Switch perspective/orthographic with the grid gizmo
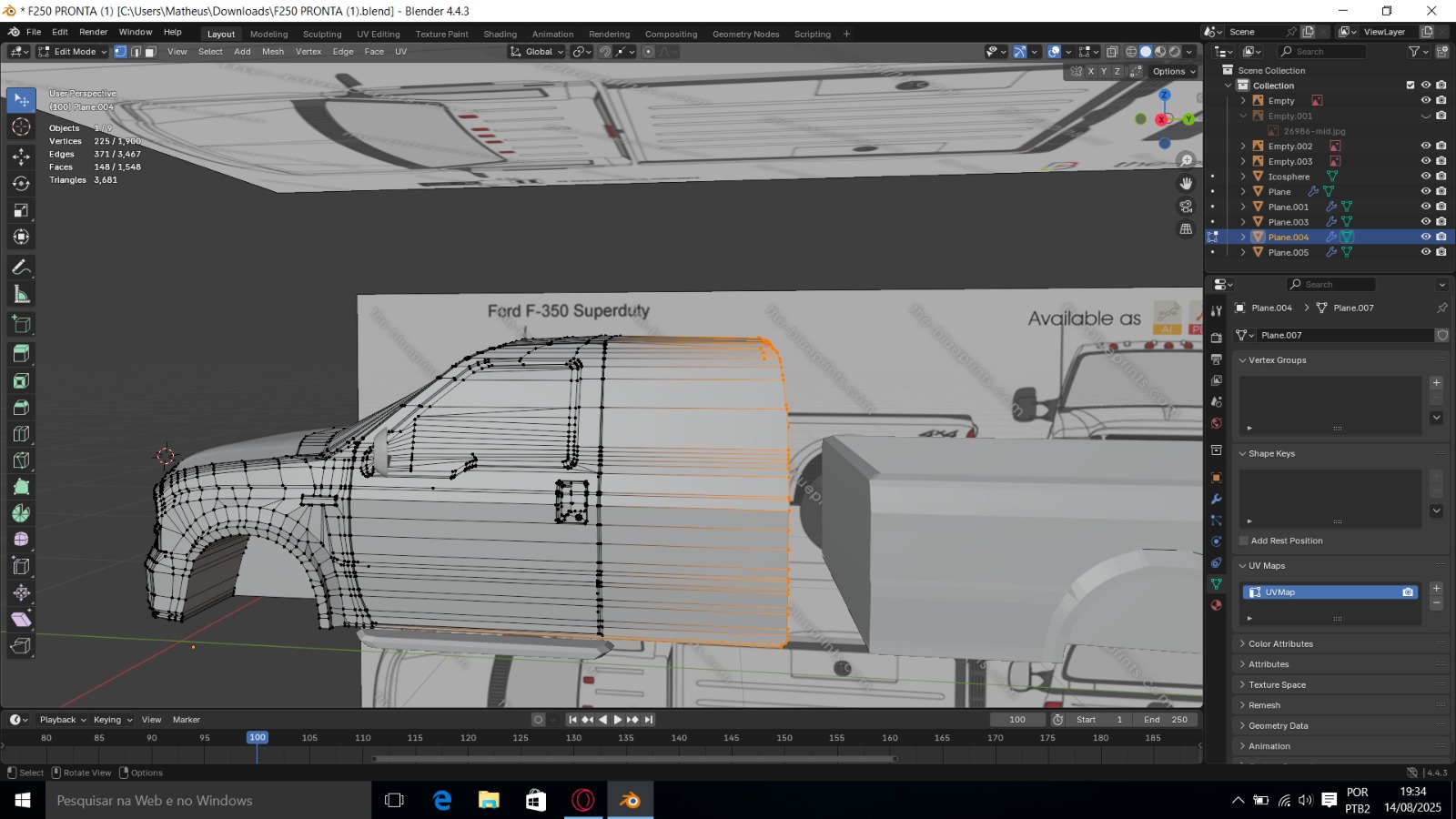Viewport: 1456px width, 819px height. [1186, 229]
